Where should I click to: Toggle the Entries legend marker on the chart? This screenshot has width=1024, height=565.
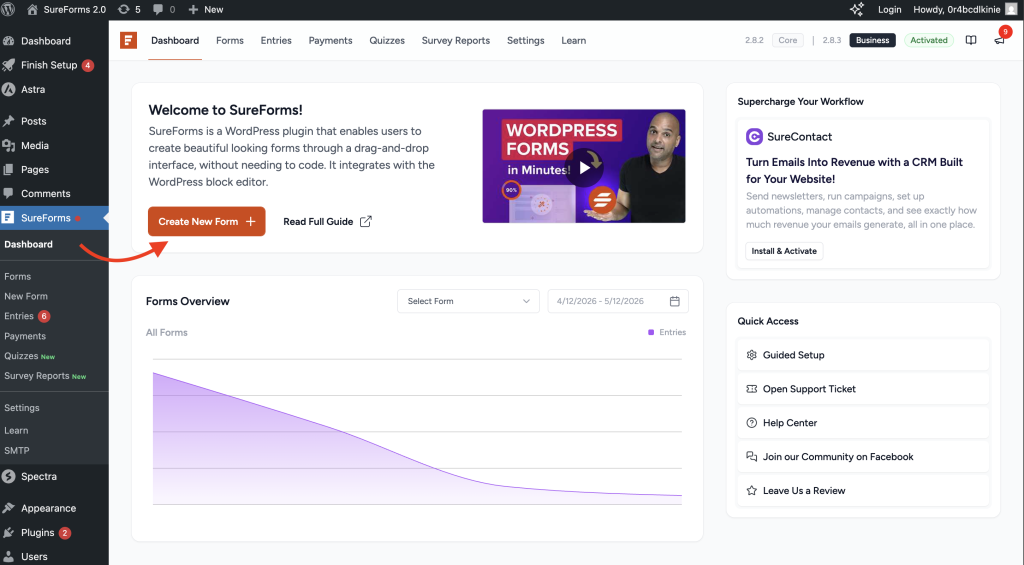pyautogui.click(x=651, y=332)
